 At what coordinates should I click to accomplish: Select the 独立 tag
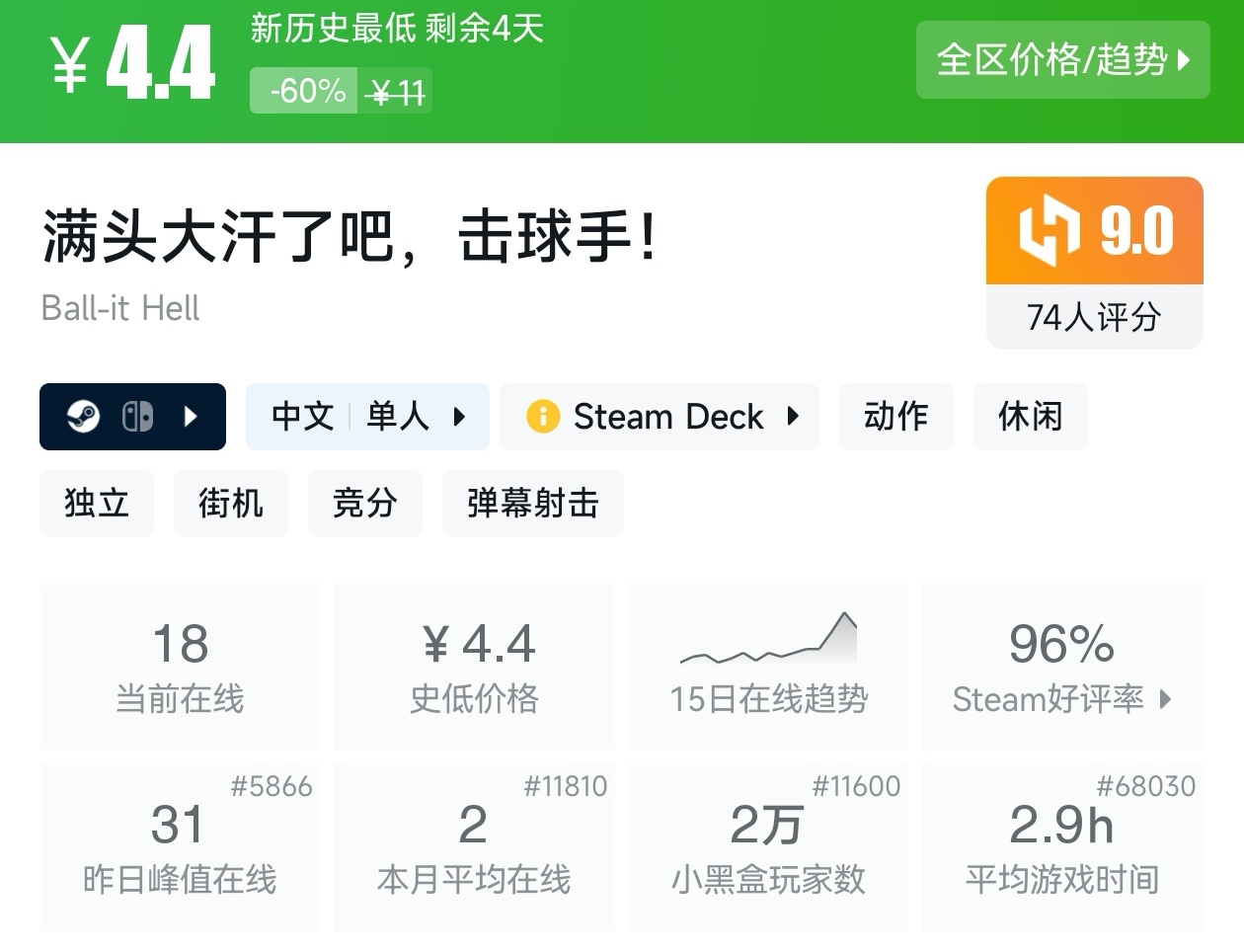[97, 504]
